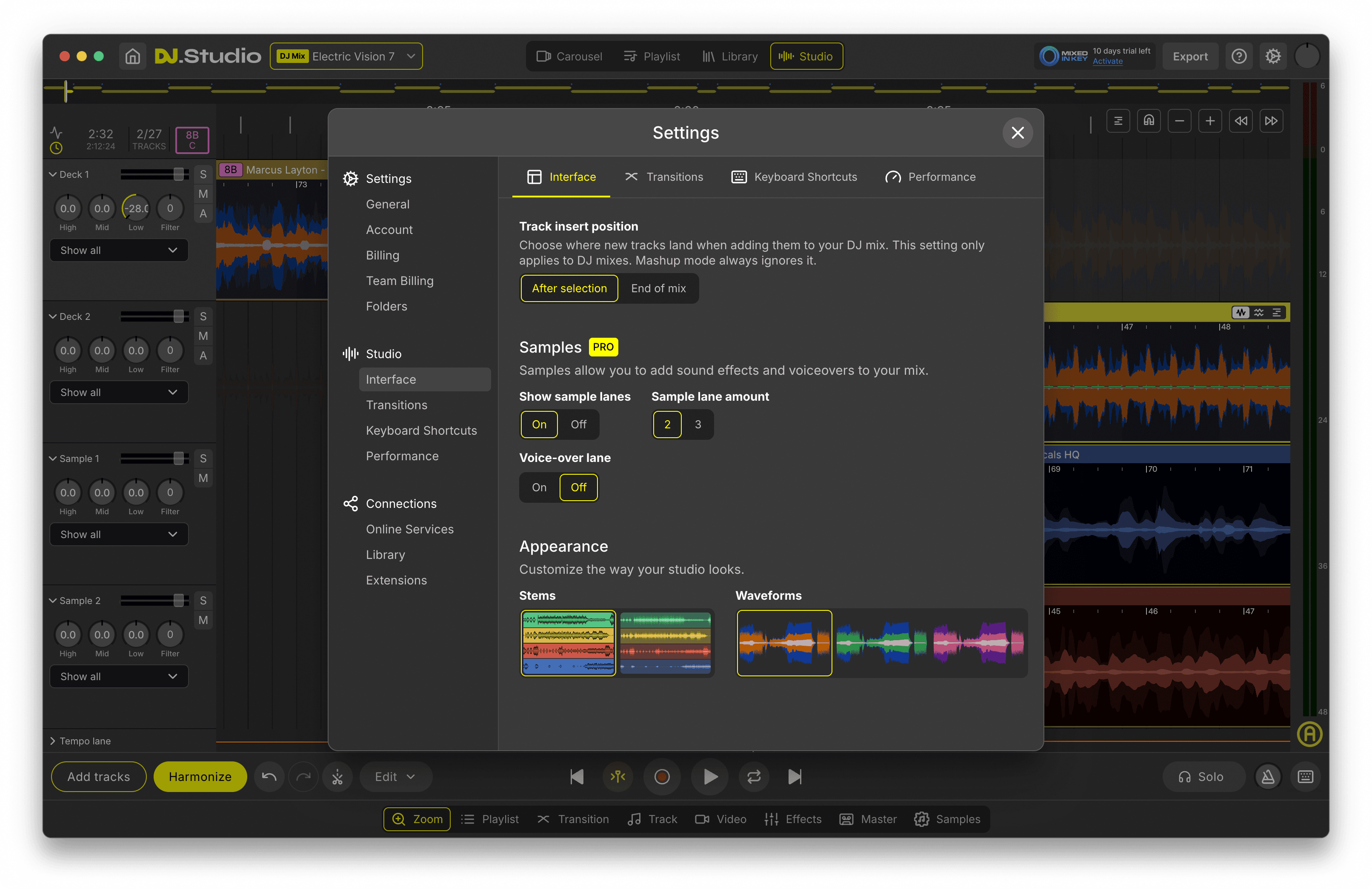Toggle the loop playback icon
The width and height of the screenshot is (1372, 889).
click(754, 777)
